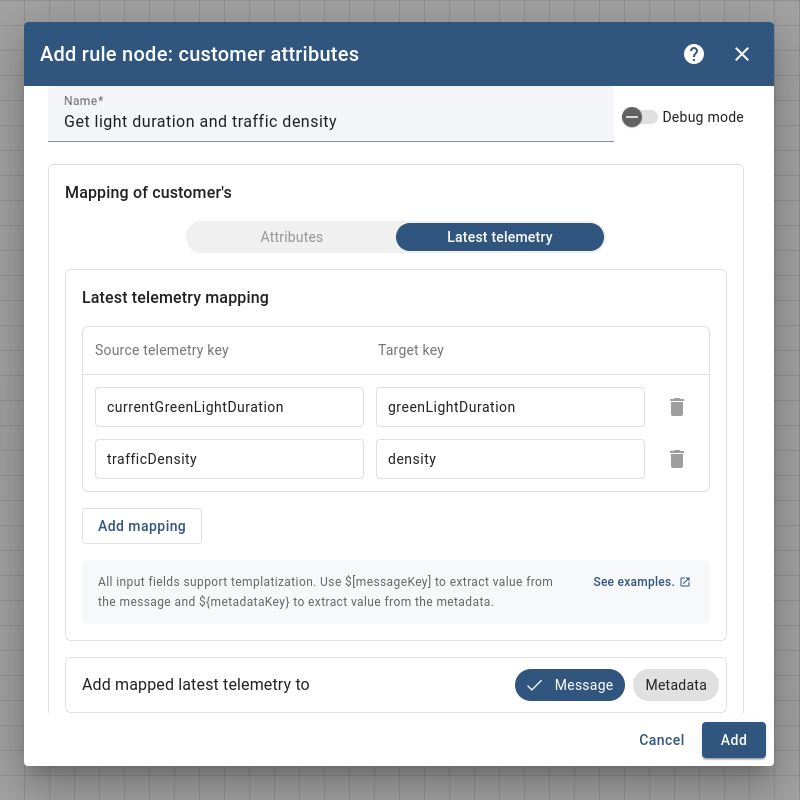Open examples via the external link icon

683,581
